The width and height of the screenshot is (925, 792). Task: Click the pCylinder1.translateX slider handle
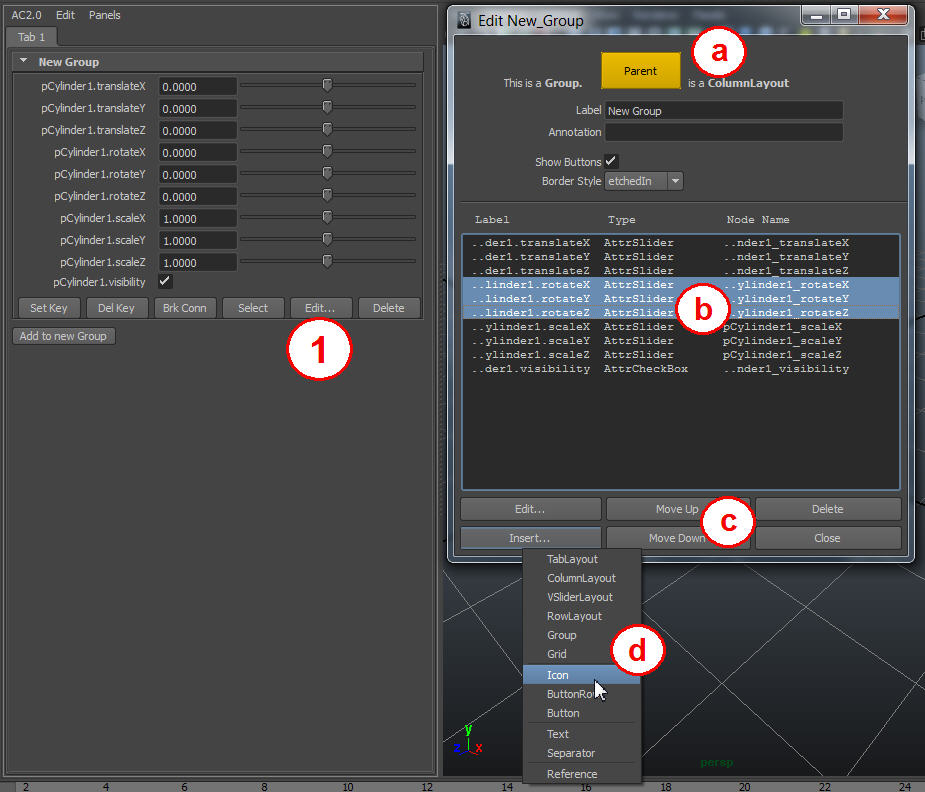click(327, 86)
